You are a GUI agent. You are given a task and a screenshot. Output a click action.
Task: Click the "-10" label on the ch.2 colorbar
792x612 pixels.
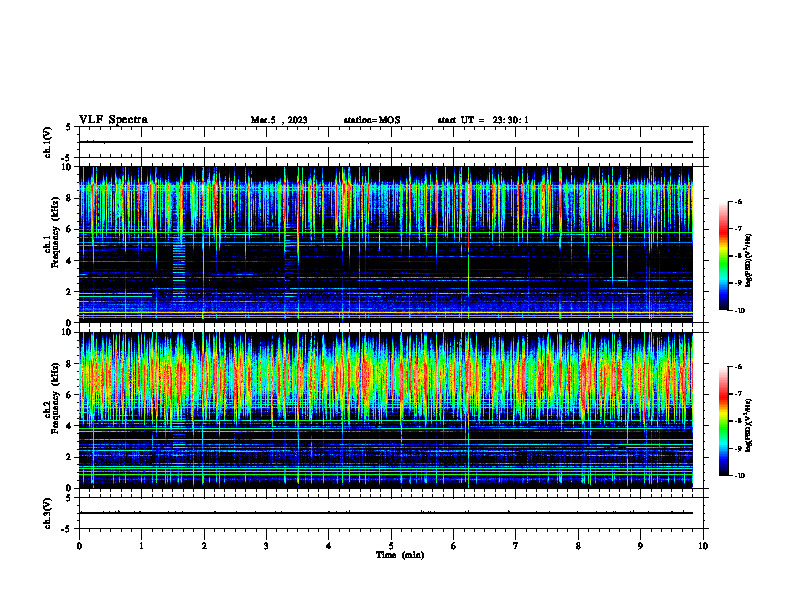coord(738,476)
